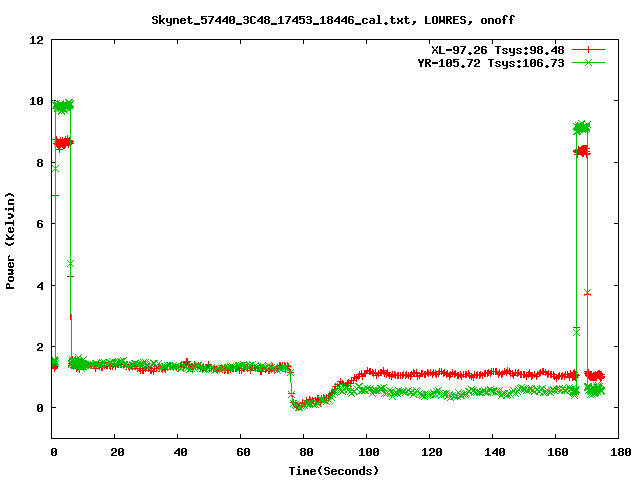Click the curve dip near 78 seconds
This screenshot has width=640, height=480.
click(298, 405)
